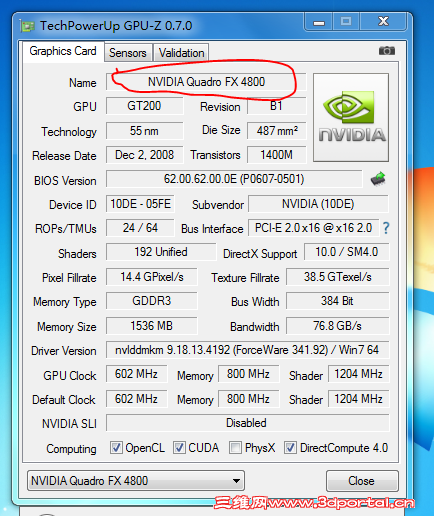The image size is (434, 516).
Task: Click the NVIDIA SLI field showing Disabled
Action: [x=247, y=423]
